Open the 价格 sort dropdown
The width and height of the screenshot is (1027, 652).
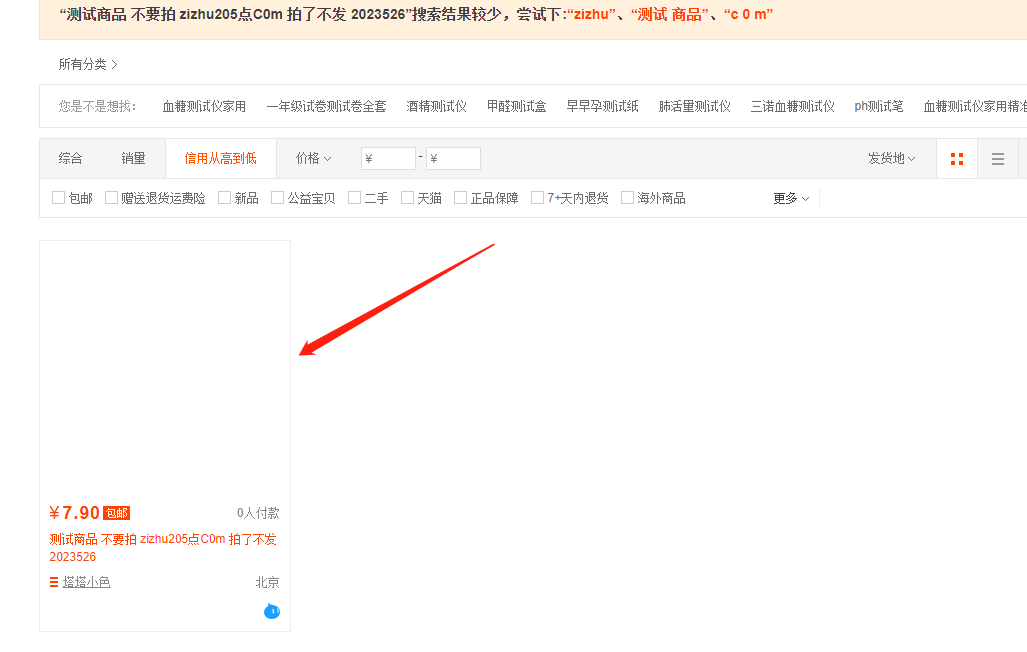pos(313,158)
